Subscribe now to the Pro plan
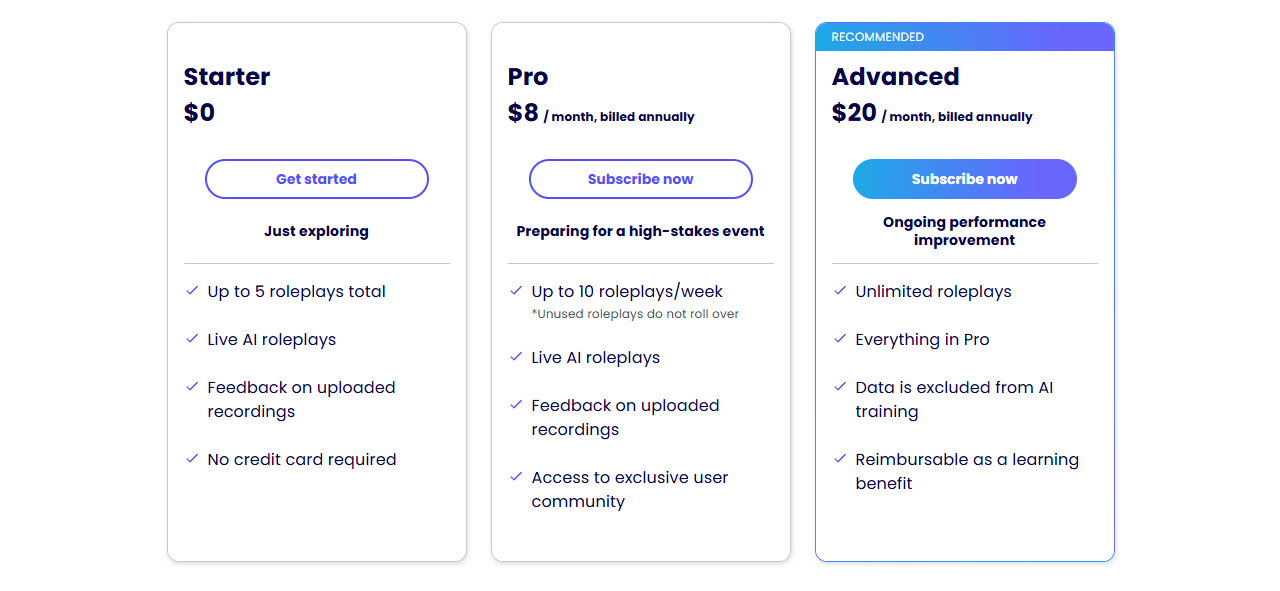Viewport: 1280px width, 591px height. pos(641,179)
